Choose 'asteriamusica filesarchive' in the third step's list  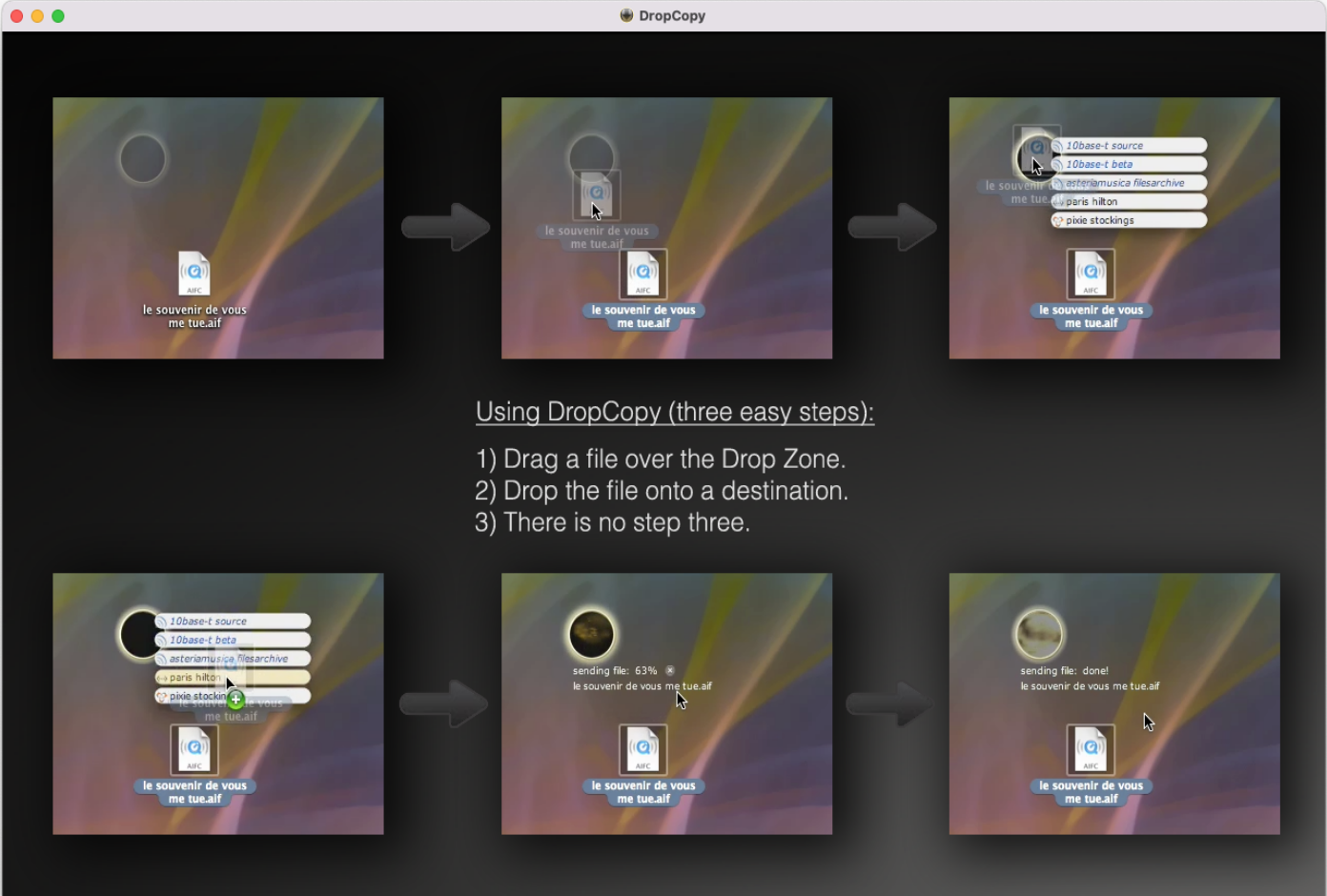click(1129, 183)
